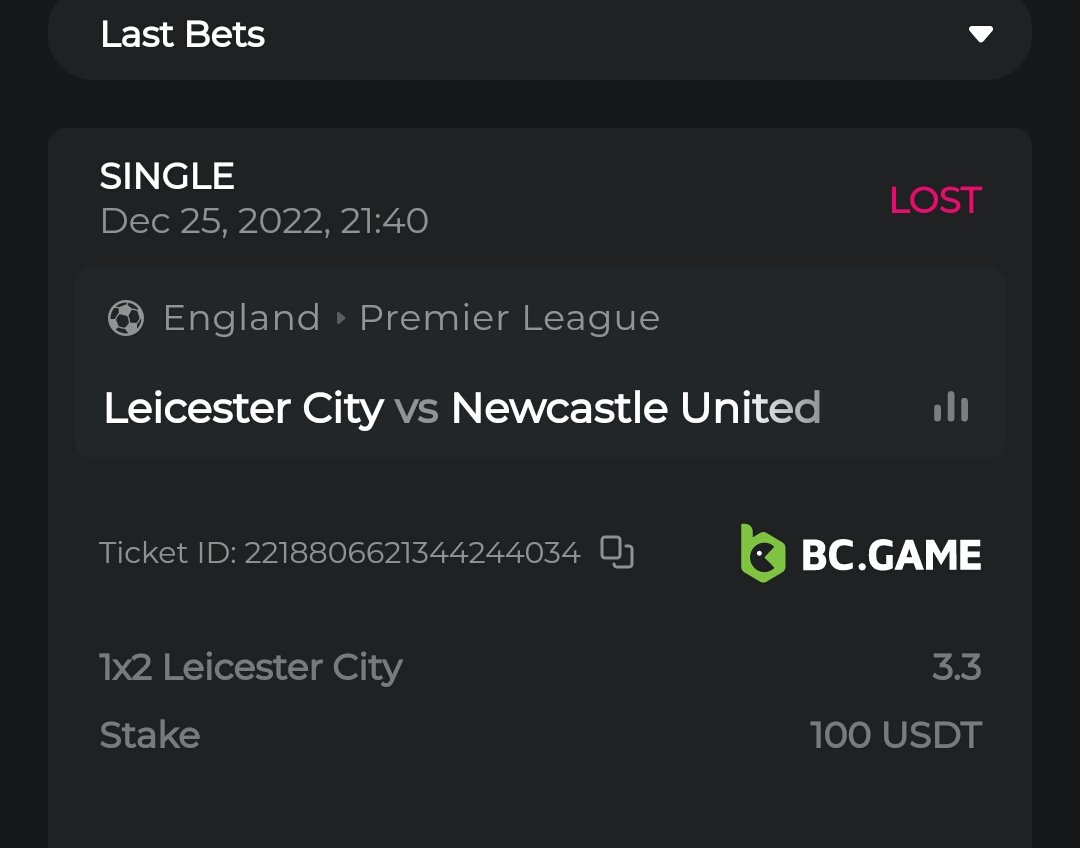The width and height of the screenshot is (1080, 848).
Task: Click the soccer ball sport icon
Action: click(x=126, y=318)
